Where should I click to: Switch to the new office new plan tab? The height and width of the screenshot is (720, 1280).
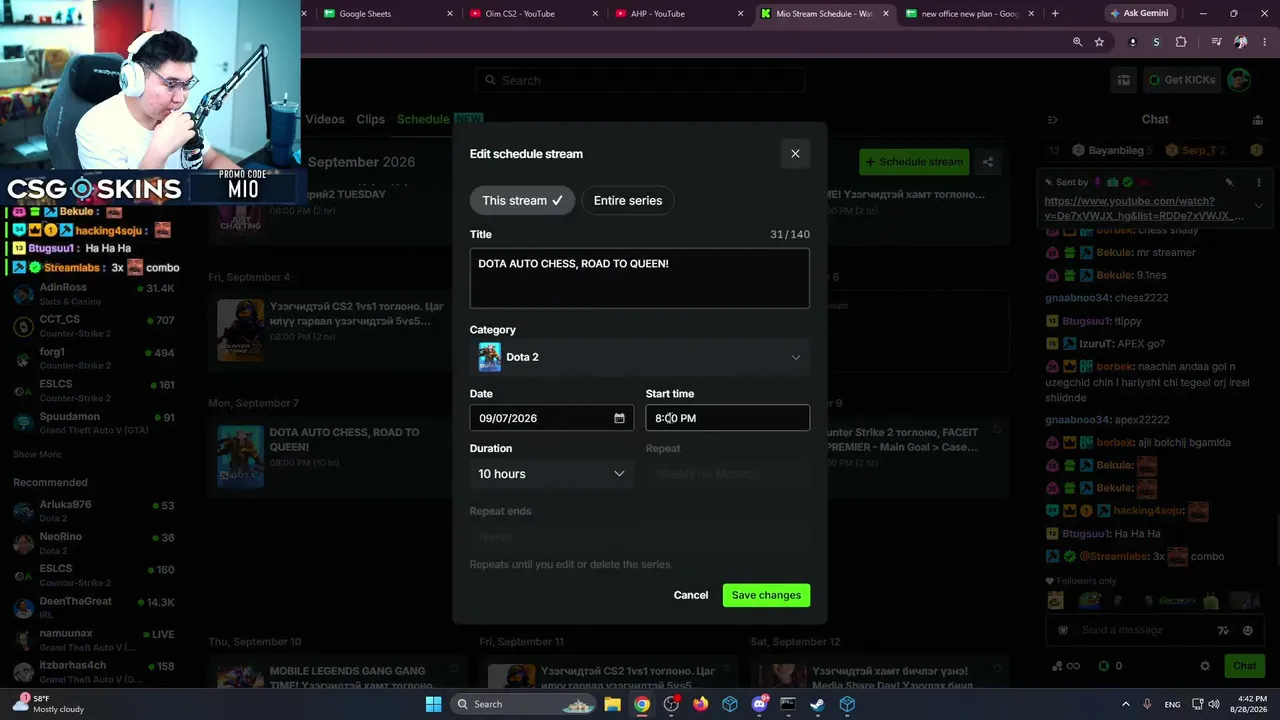pos(969,14)
